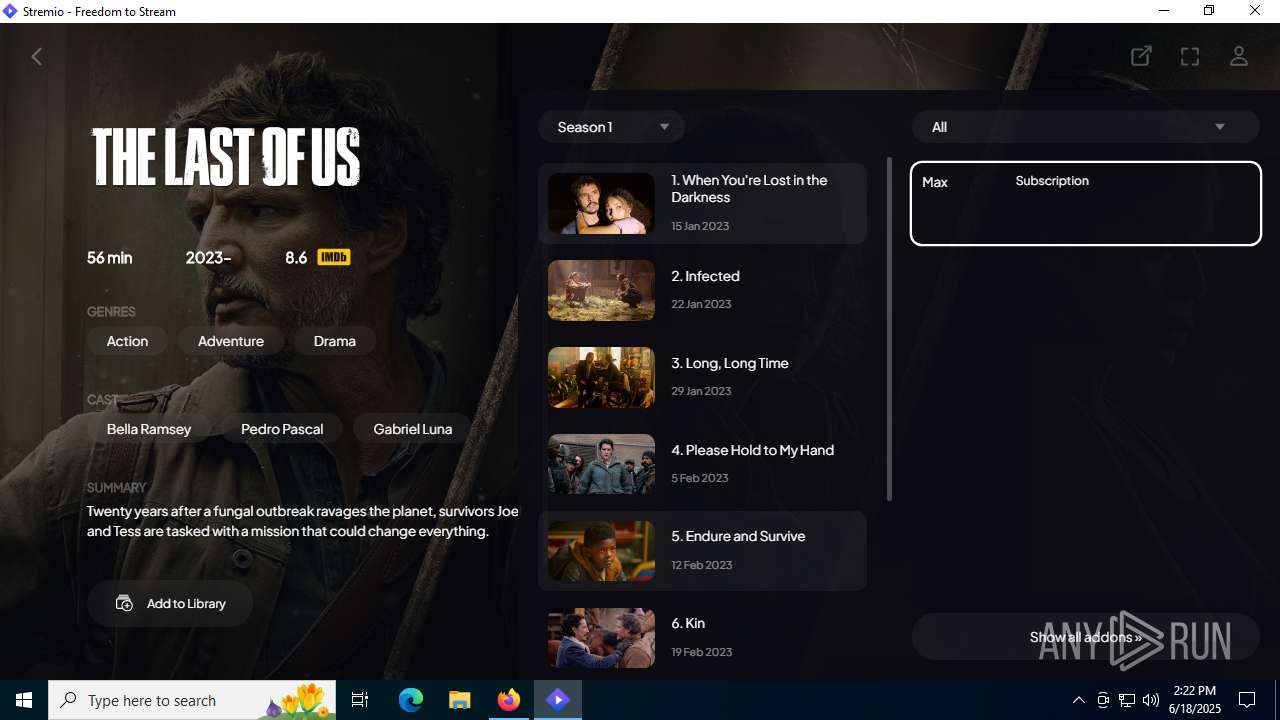The image size is (1280, 720).
Task: Click the Kin episode thumbnail
Action: point(601,638)
